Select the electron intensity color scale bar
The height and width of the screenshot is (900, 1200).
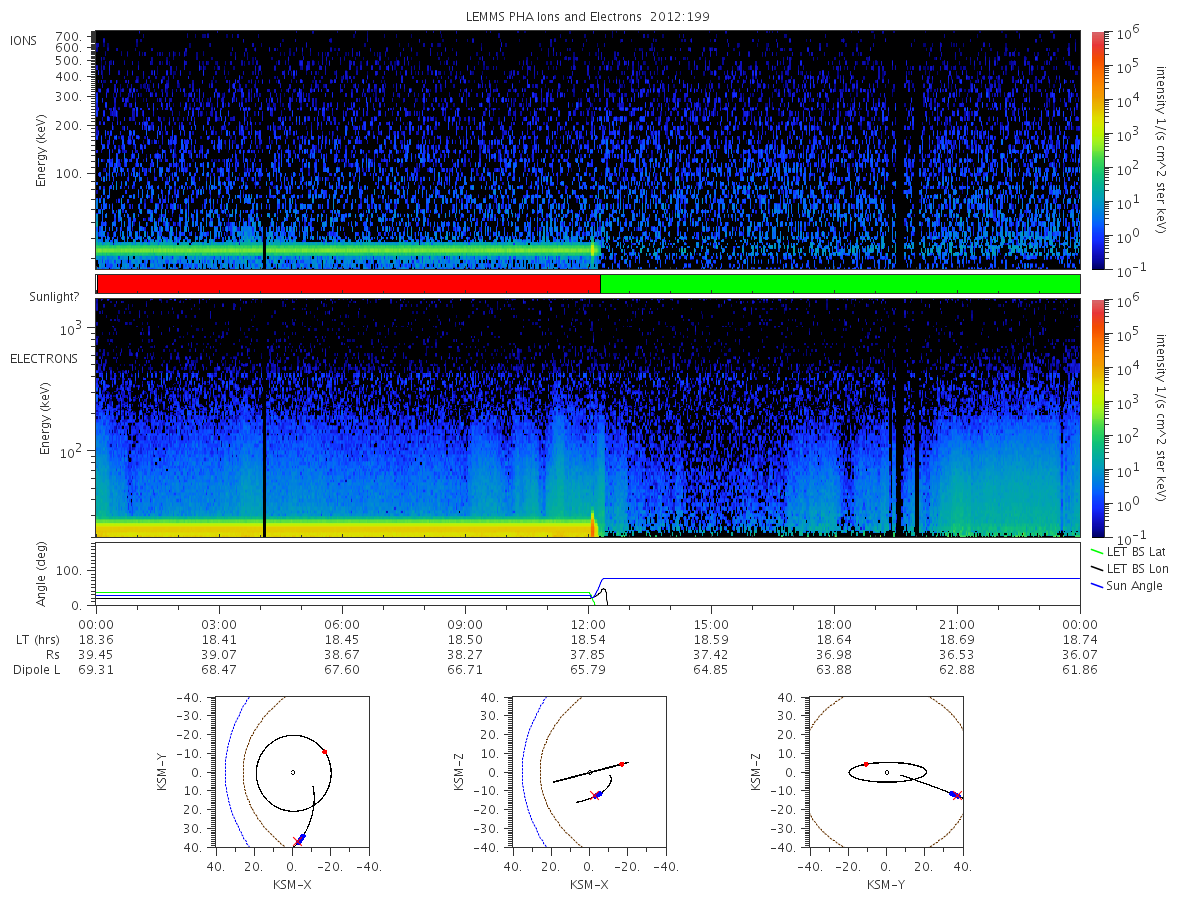pos(1097,417)
